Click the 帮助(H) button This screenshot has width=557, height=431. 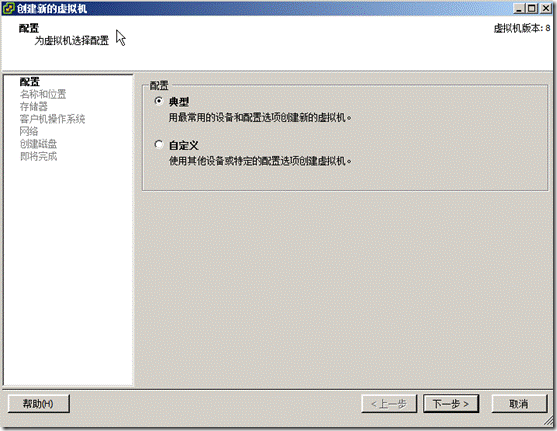[x=39, y=404]
